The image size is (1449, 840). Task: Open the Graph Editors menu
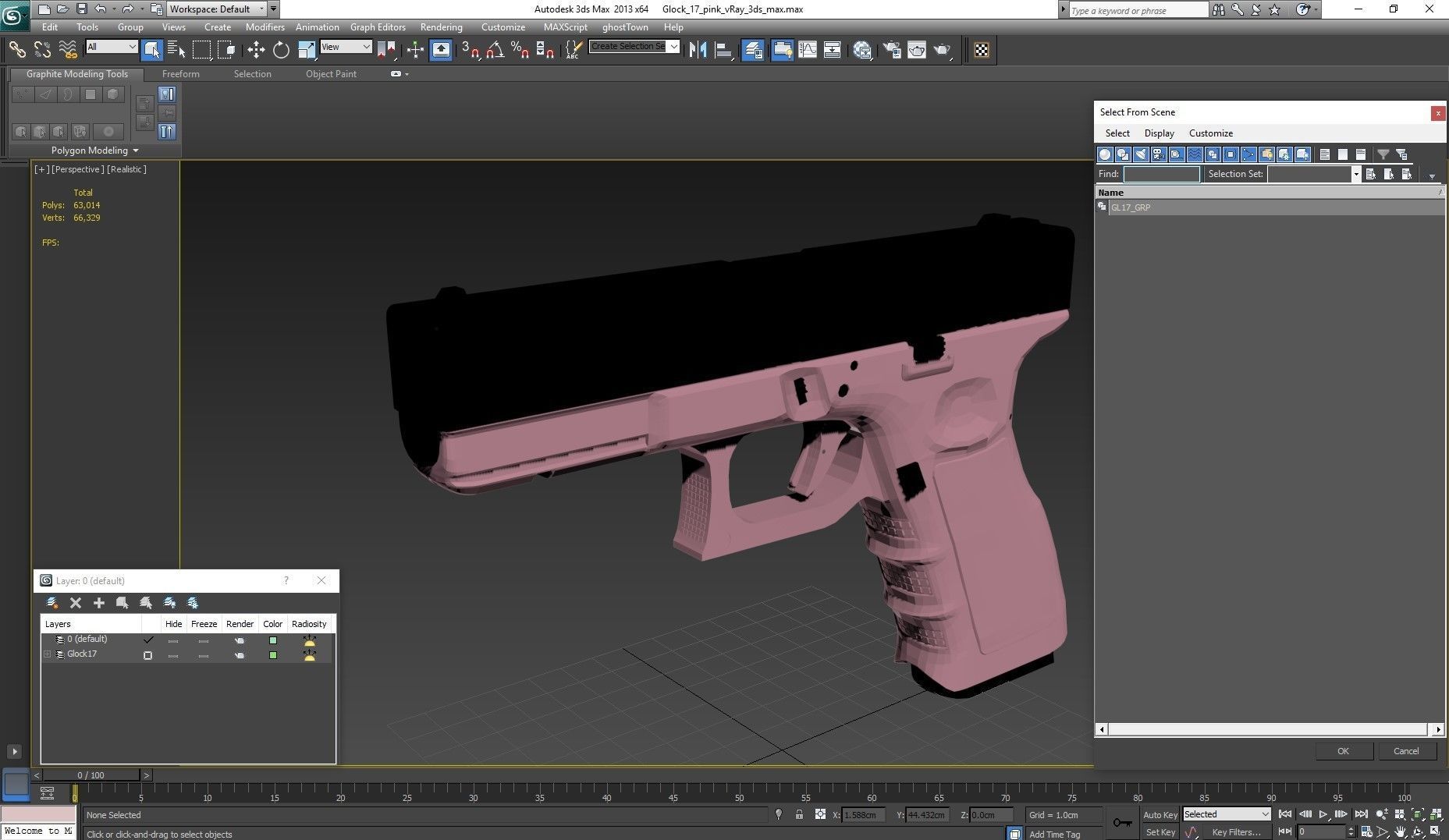378,27
